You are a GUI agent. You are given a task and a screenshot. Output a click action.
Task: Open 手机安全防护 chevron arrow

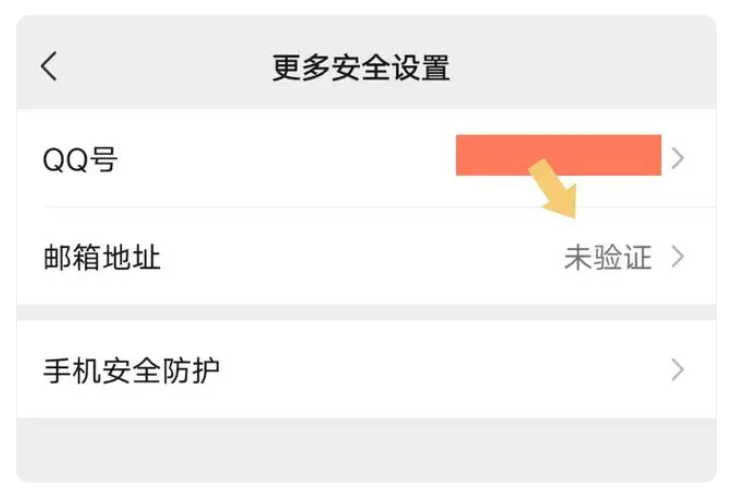pos(678,370)
